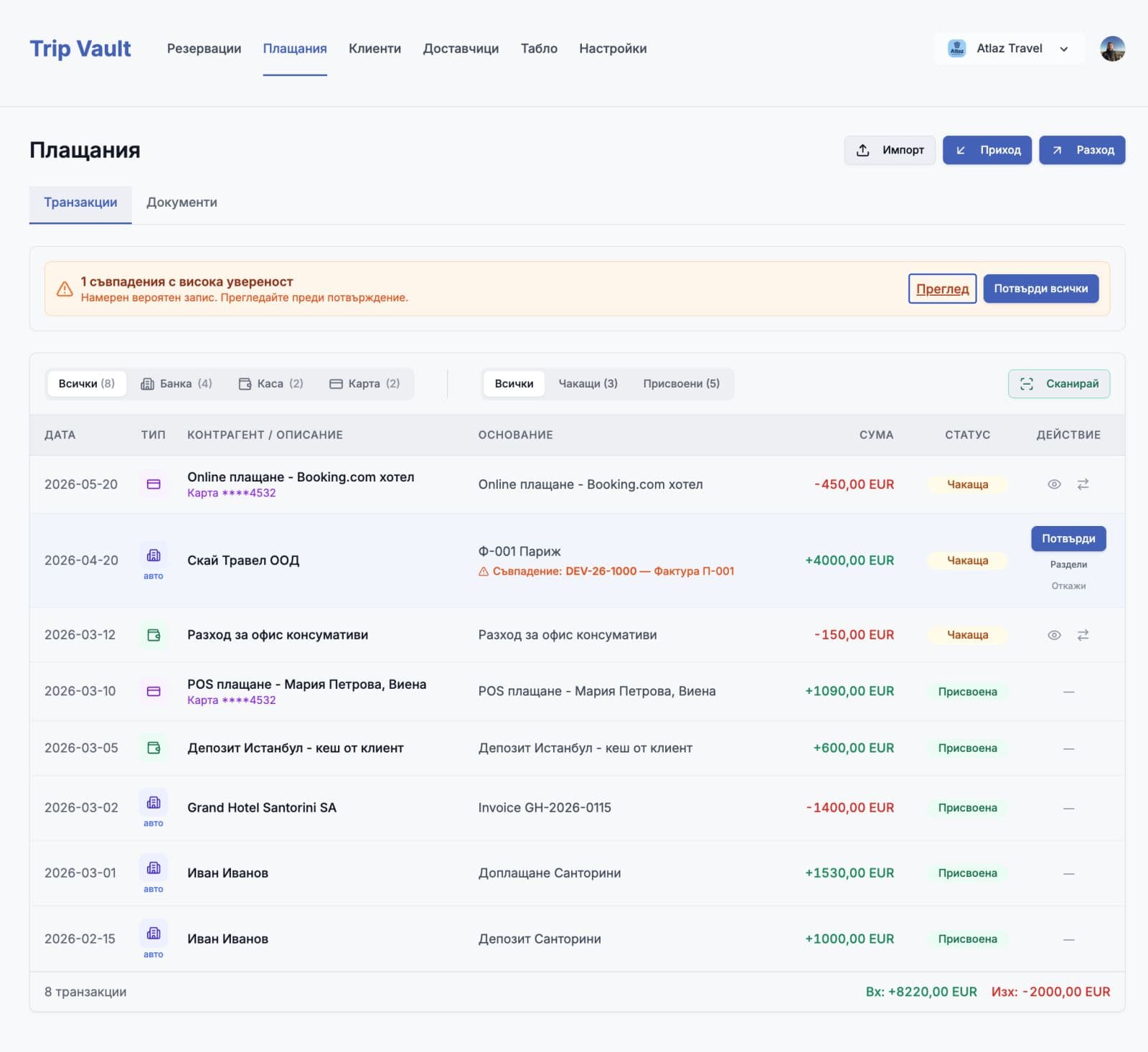Viewport: 1148px width, 1052px height.
Task: Click wallet icon on Депозит Истанбул row
Action: 154,748
